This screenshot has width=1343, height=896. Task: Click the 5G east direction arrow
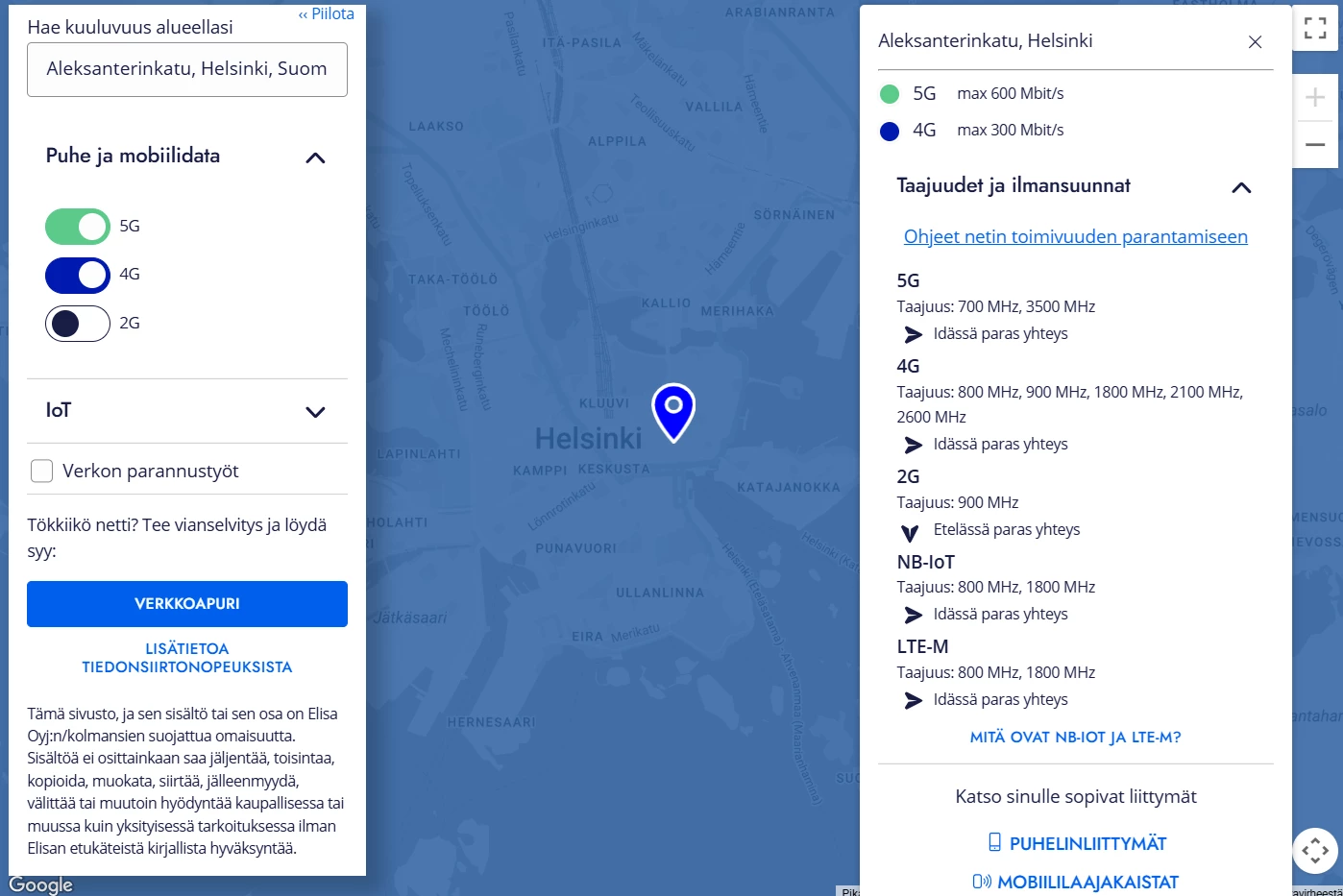pyautogui.click(x=913, y=334)
